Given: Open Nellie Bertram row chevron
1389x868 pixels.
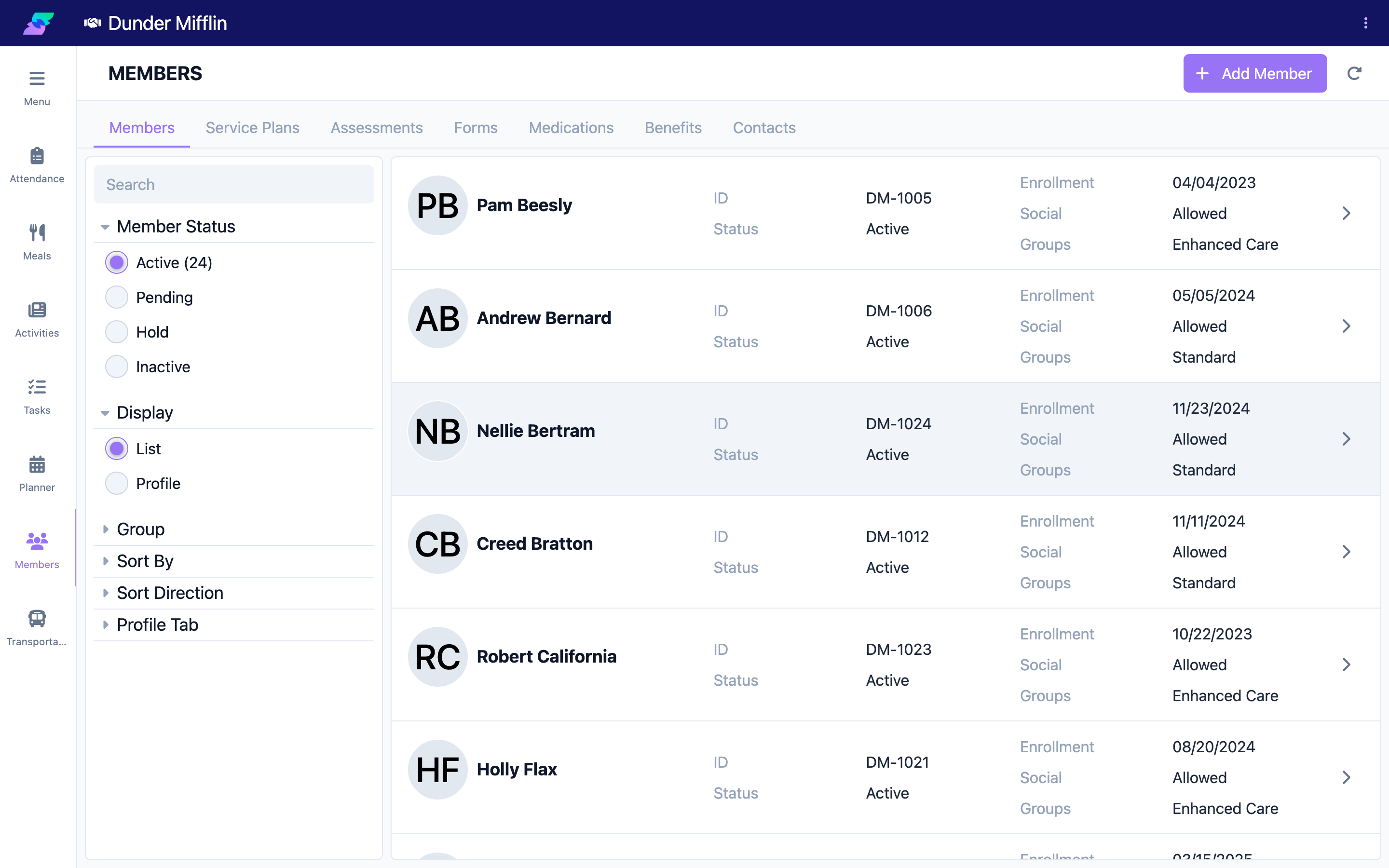Looking at the screenshot, I should tap(1347, 439).
